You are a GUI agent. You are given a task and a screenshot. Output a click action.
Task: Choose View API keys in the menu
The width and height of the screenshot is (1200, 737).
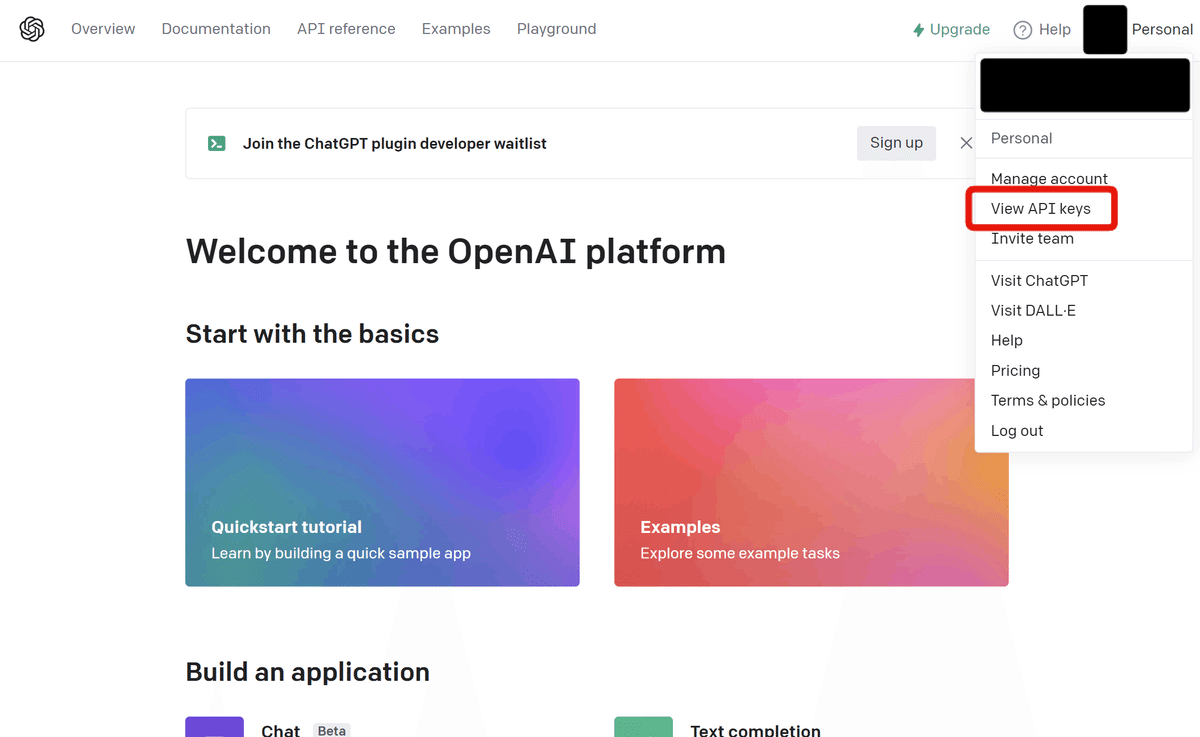click(x=1040, y=209)
